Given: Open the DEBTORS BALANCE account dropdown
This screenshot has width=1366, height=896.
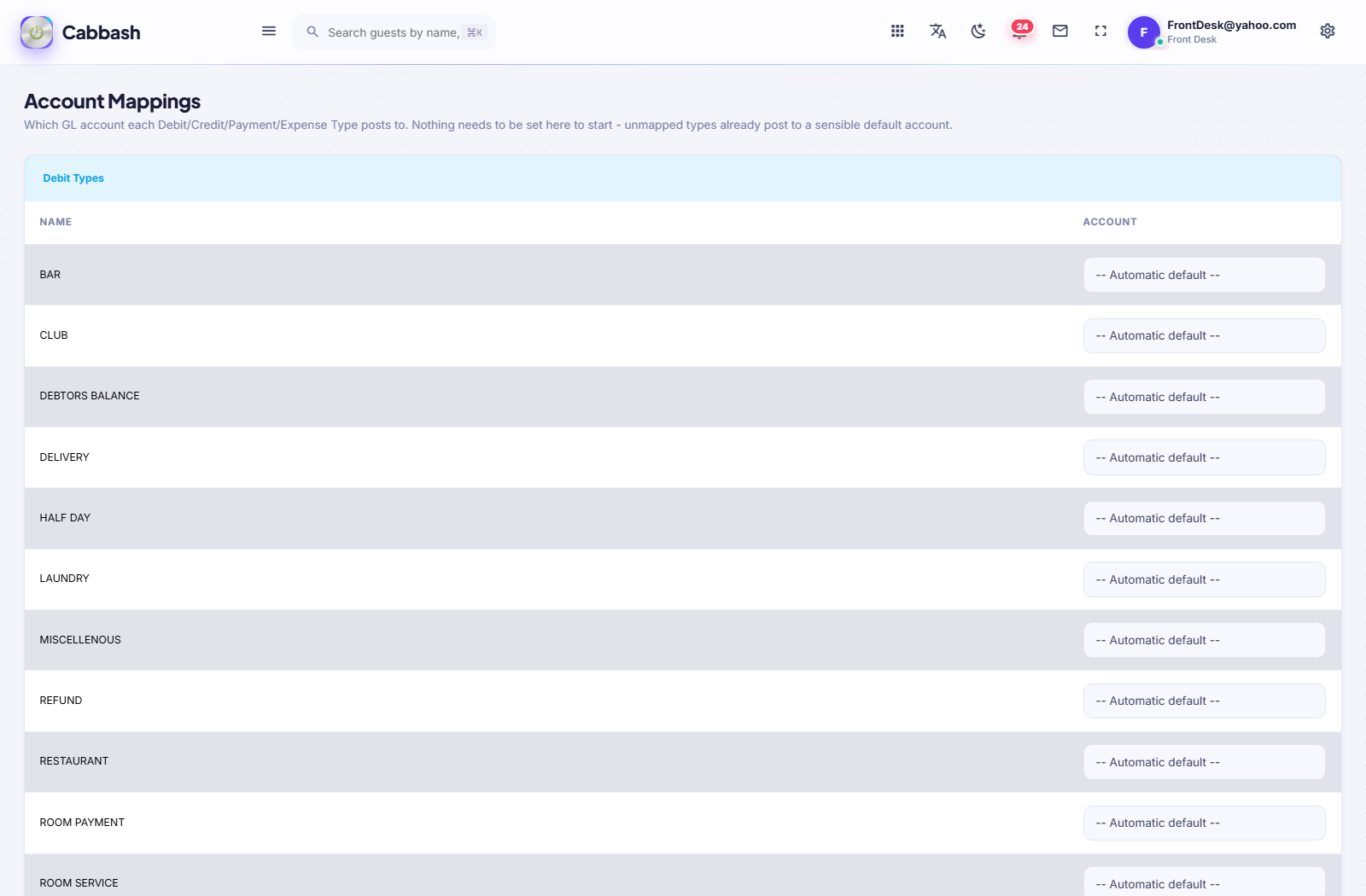Looking at the screenshot, I should point(1204,397).
